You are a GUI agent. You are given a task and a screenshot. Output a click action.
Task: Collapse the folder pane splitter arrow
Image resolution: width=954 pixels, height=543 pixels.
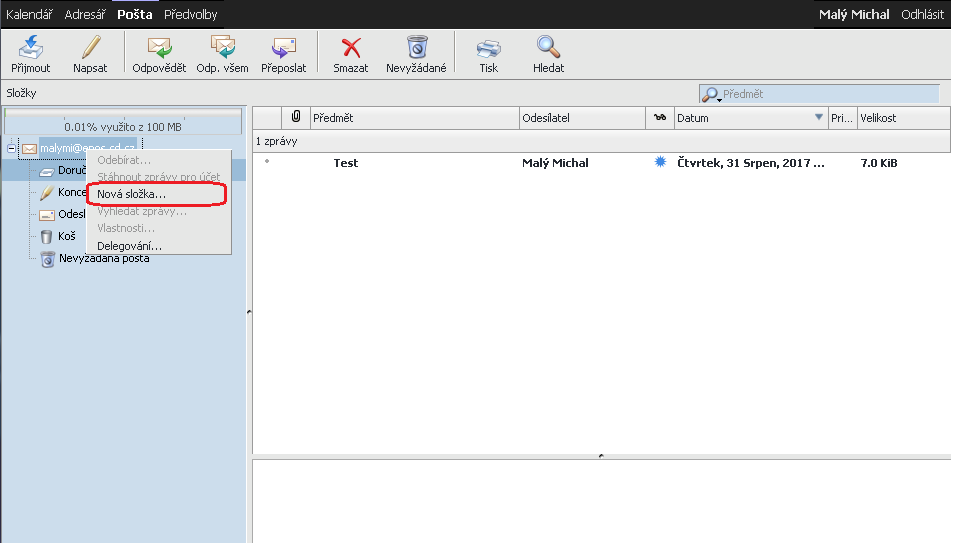[x=249, y=312]
